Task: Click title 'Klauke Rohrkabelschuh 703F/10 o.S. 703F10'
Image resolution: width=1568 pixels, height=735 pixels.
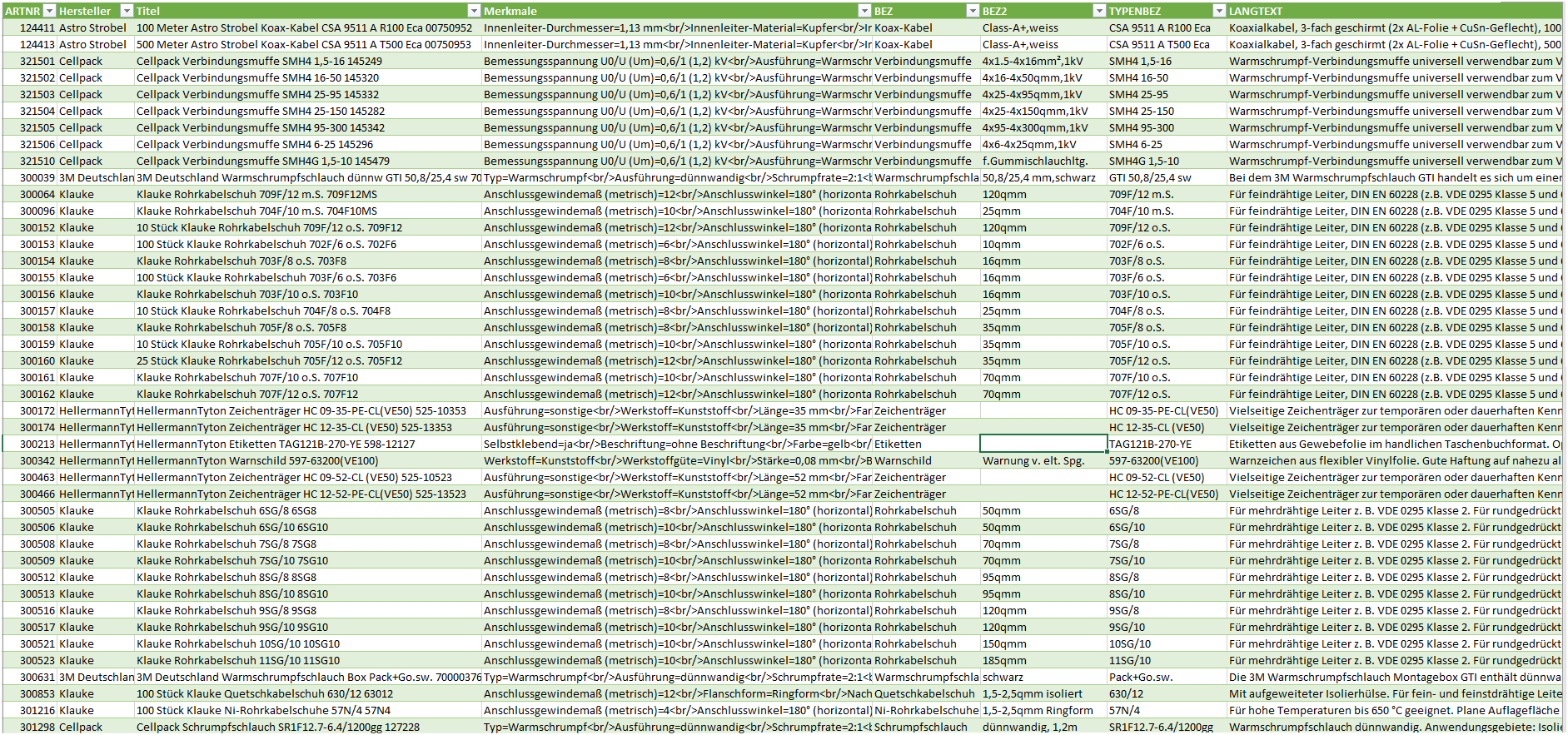Action: [308, 294]
